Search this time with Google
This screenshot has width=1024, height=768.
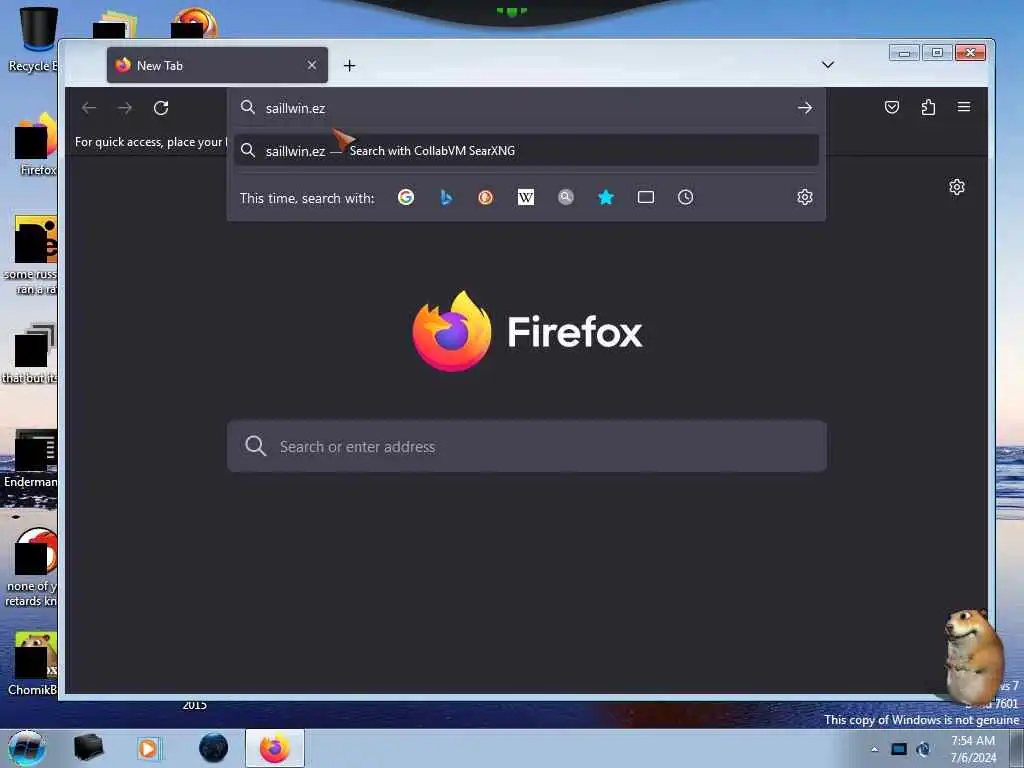click(x=406, y=197)
